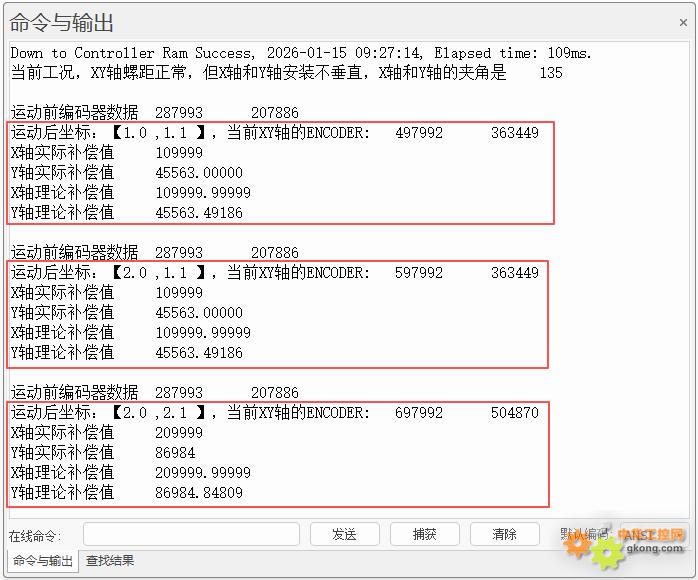Click the 当前工况 status line
The image size is (698, 580).
[x=285, y=73]
